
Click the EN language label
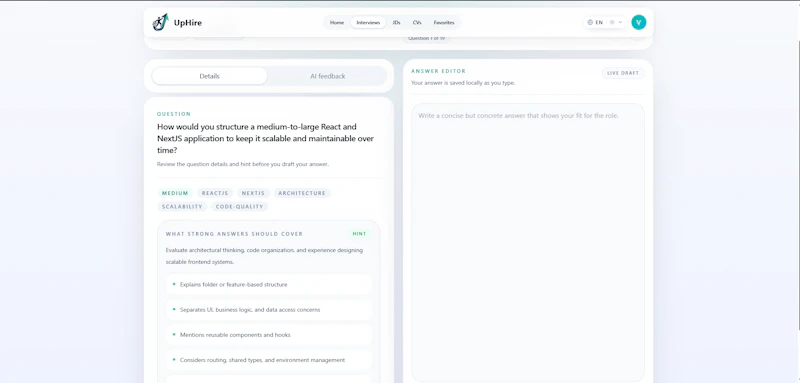[599, 22]
